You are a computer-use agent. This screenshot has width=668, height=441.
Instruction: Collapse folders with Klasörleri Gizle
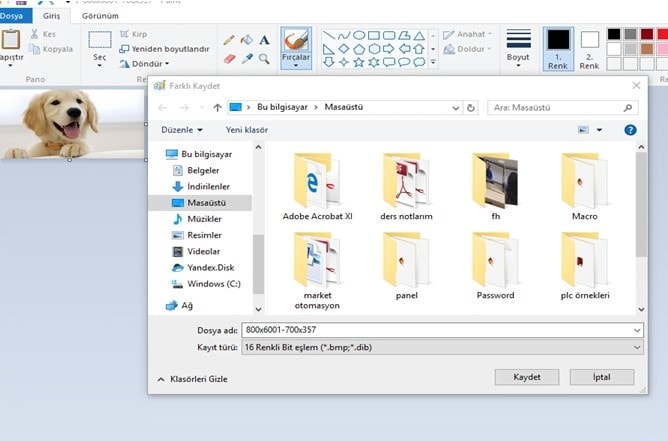(192, 379)
